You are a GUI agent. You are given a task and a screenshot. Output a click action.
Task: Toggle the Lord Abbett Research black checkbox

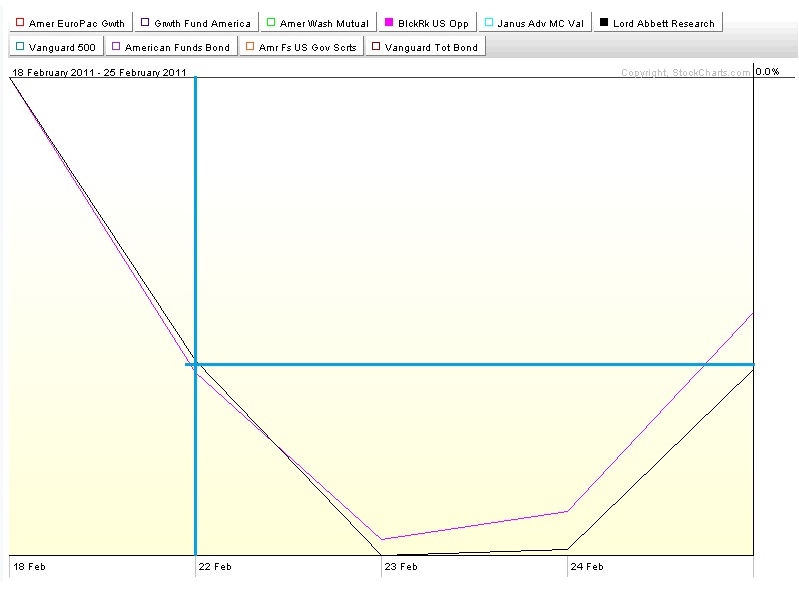[604, 22]
